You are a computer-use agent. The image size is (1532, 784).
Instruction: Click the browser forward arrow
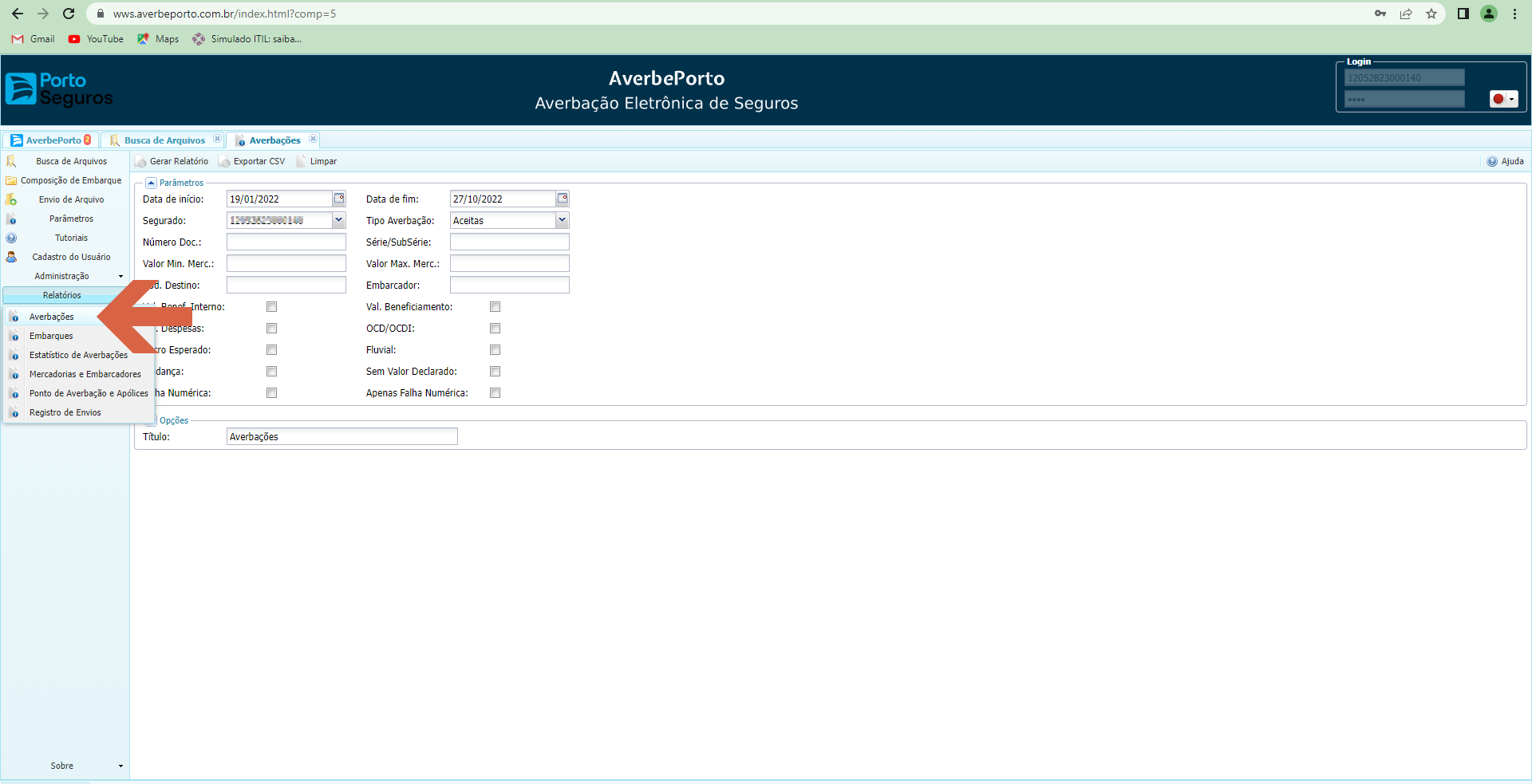[x=43, y=14]
